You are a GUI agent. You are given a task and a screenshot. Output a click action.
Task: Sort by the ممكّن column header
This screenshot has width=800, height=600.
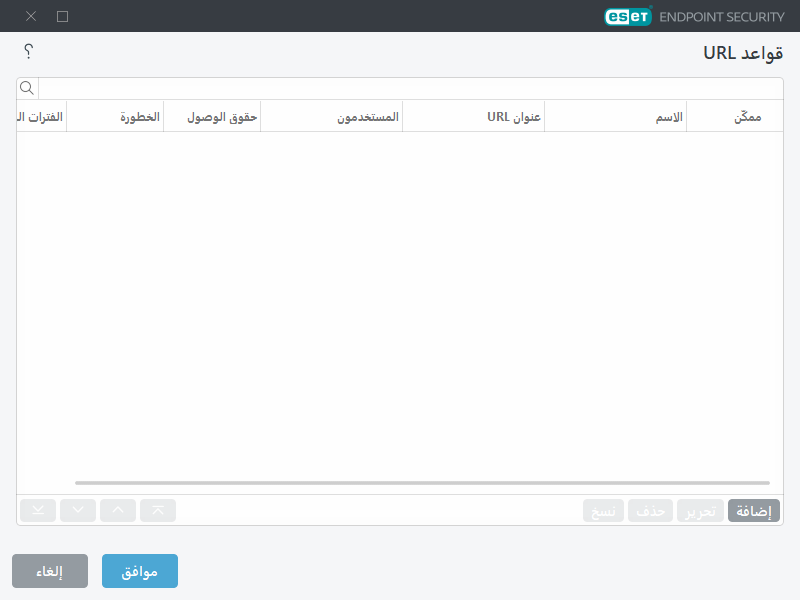(735, 117)
